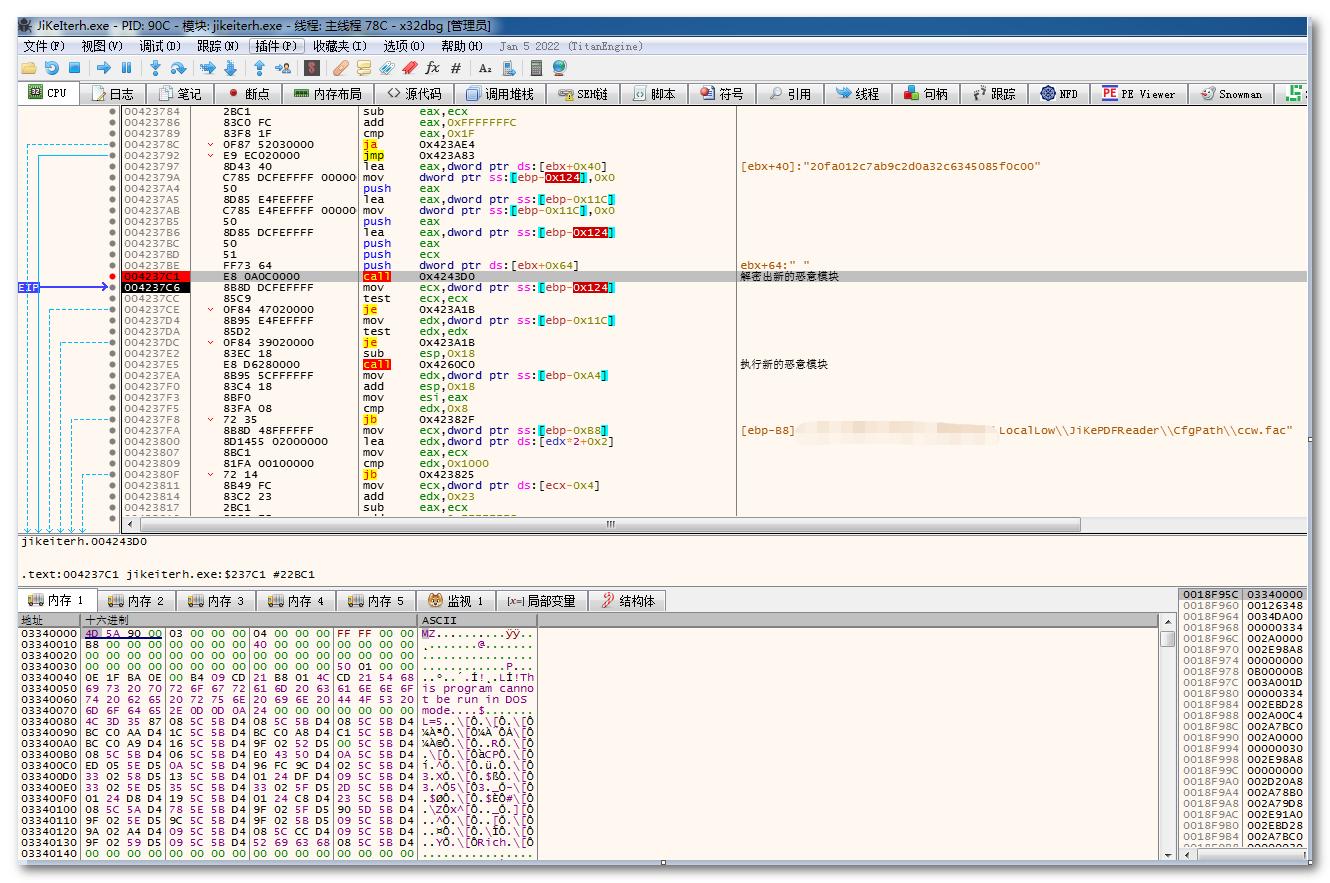
Task: Click the Restart debugging toolbar icon
Action: click(x=51, y=68)
